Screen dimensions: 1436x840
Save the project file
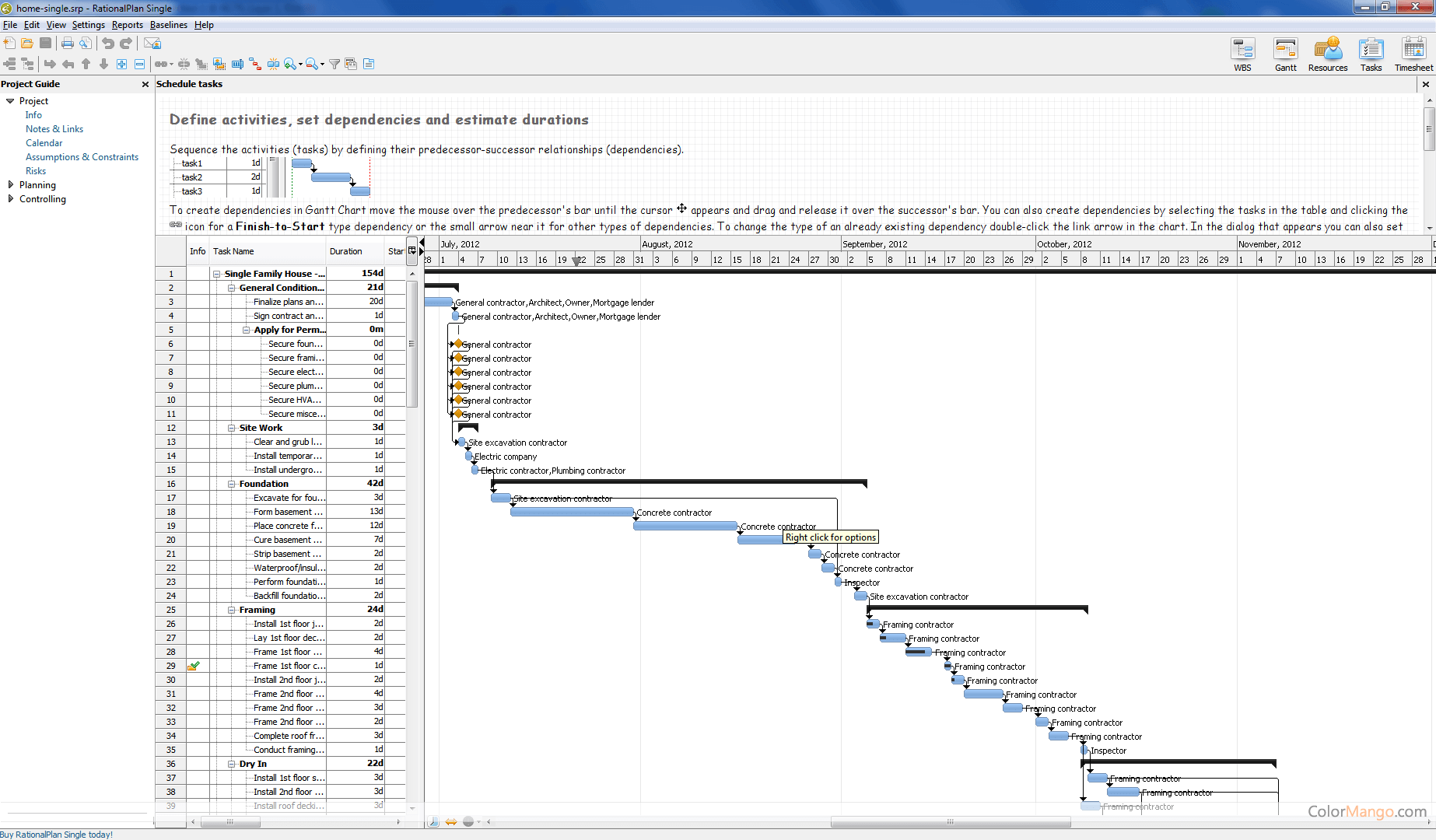46,43
